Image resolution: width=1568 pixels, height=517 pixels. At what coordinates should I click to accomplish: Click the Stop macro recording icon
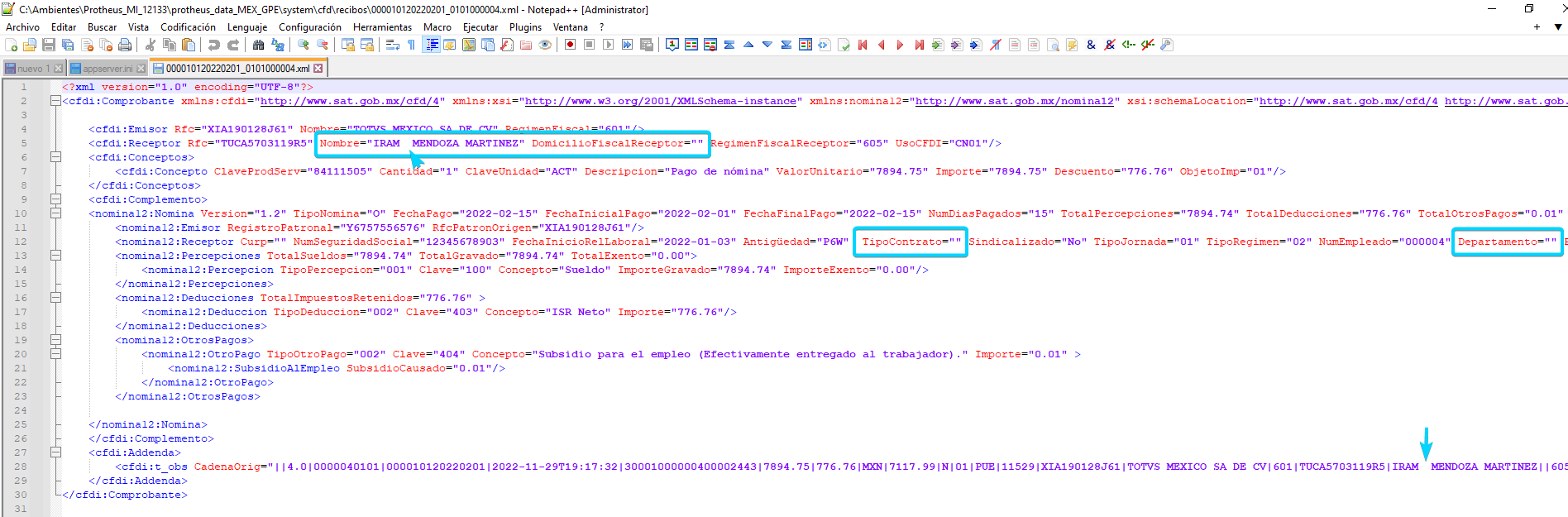(590, 45)
